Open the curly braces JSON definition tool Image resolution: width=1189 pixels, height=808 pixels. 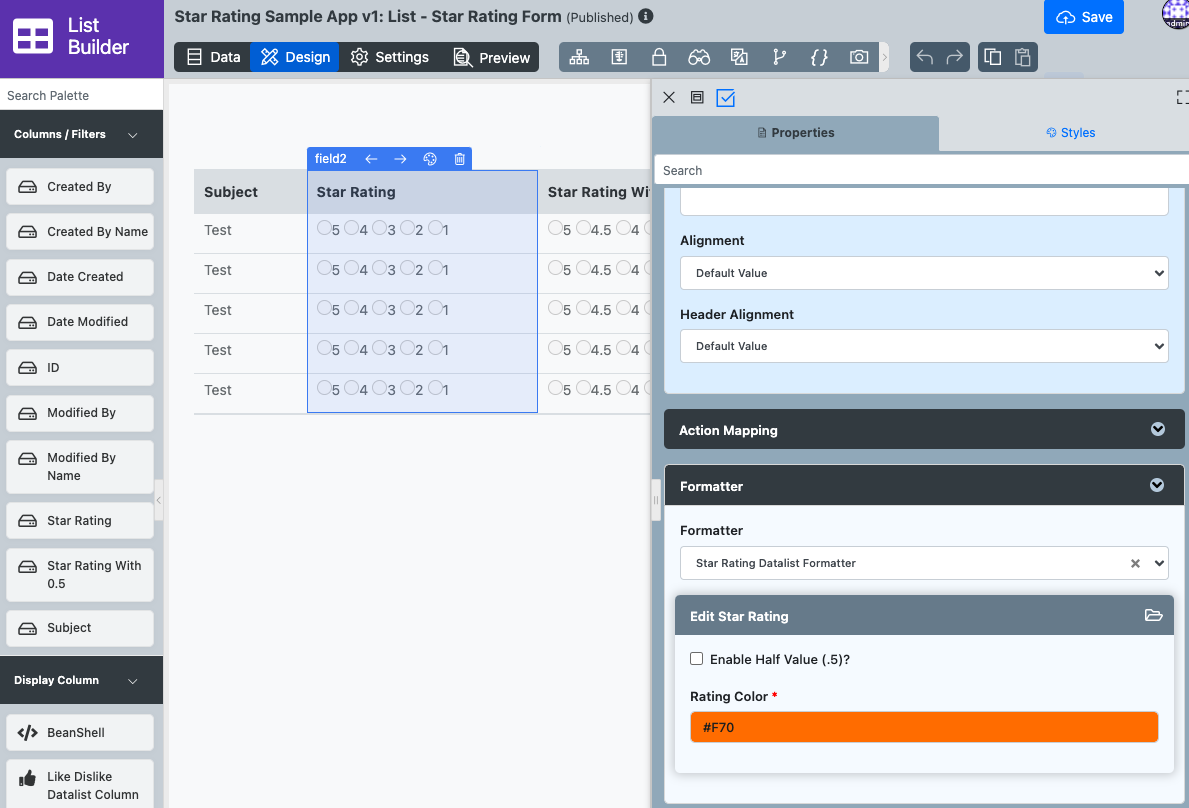point(819,57)
